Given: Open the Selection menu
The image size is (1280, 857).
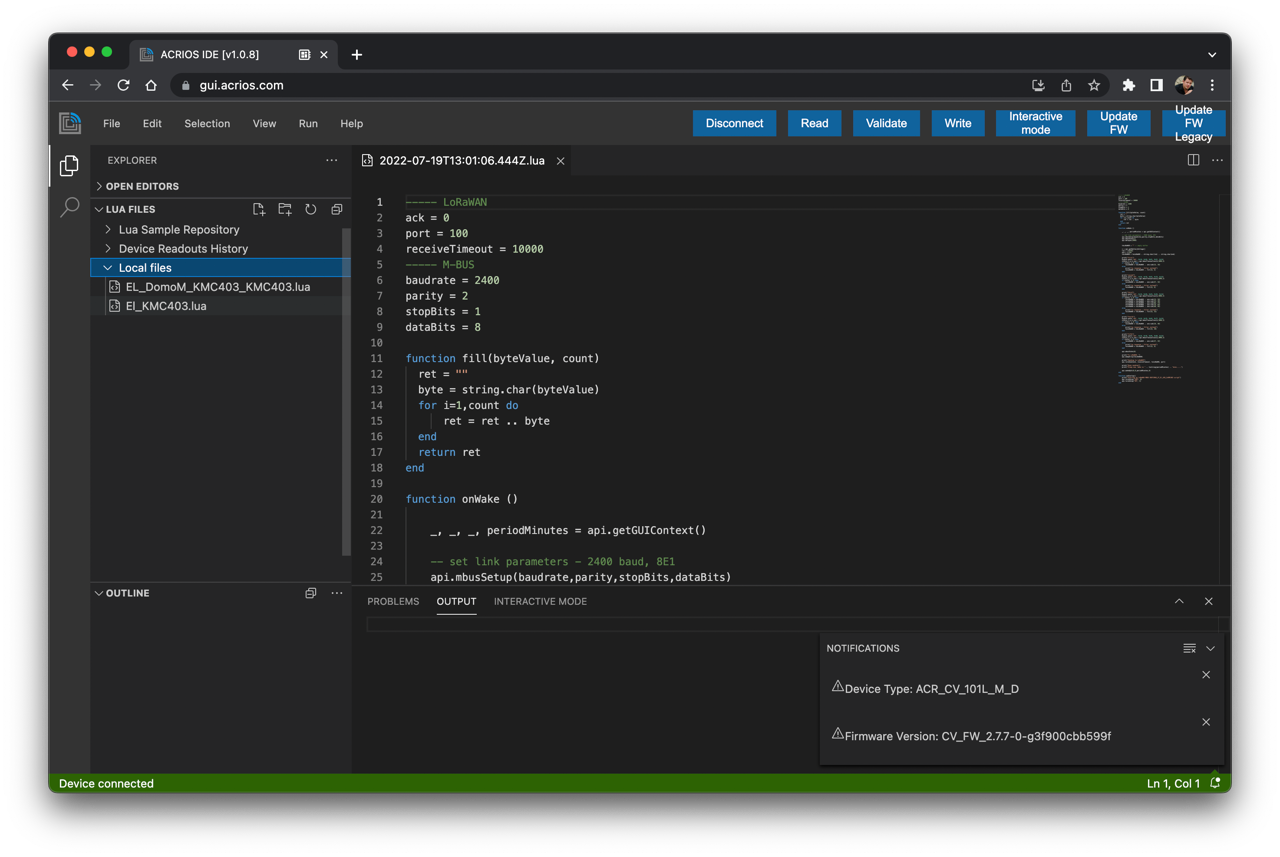Looking at the screenshot, I should [x=207, y=123].
